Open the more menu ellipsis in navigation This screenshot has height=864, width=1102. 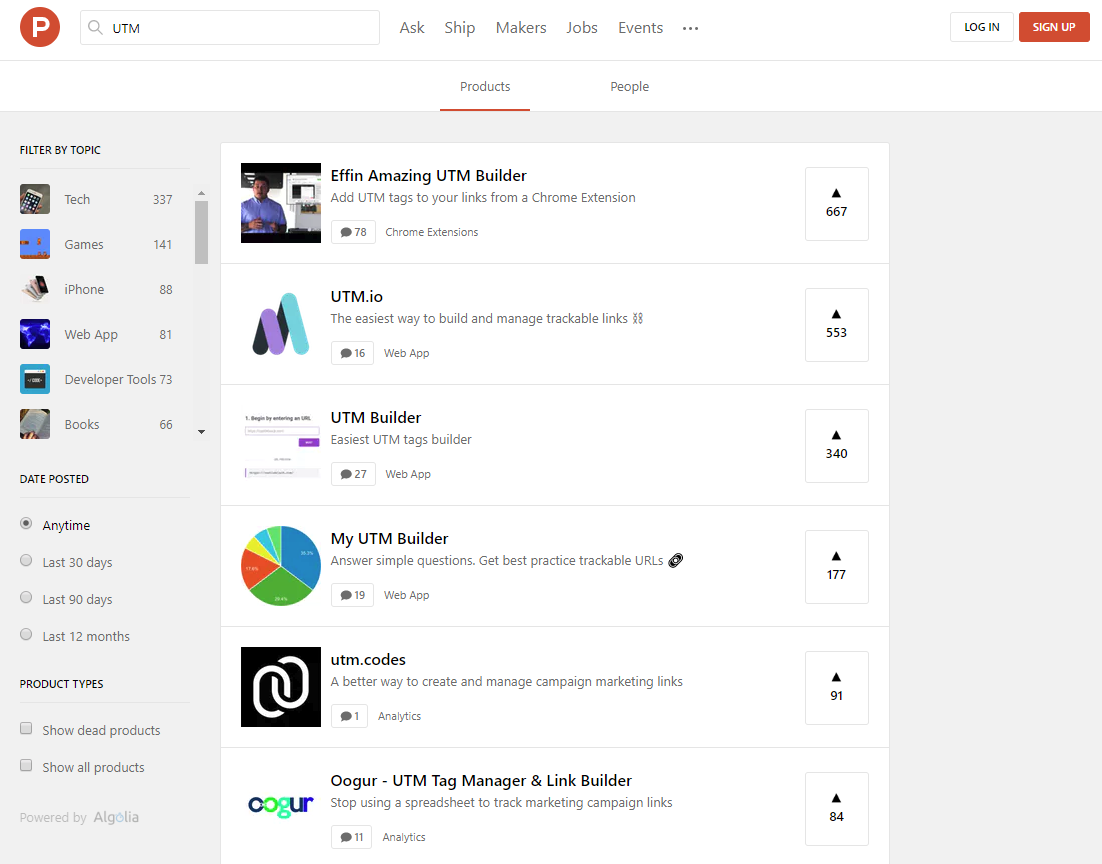tap(690, 28)
